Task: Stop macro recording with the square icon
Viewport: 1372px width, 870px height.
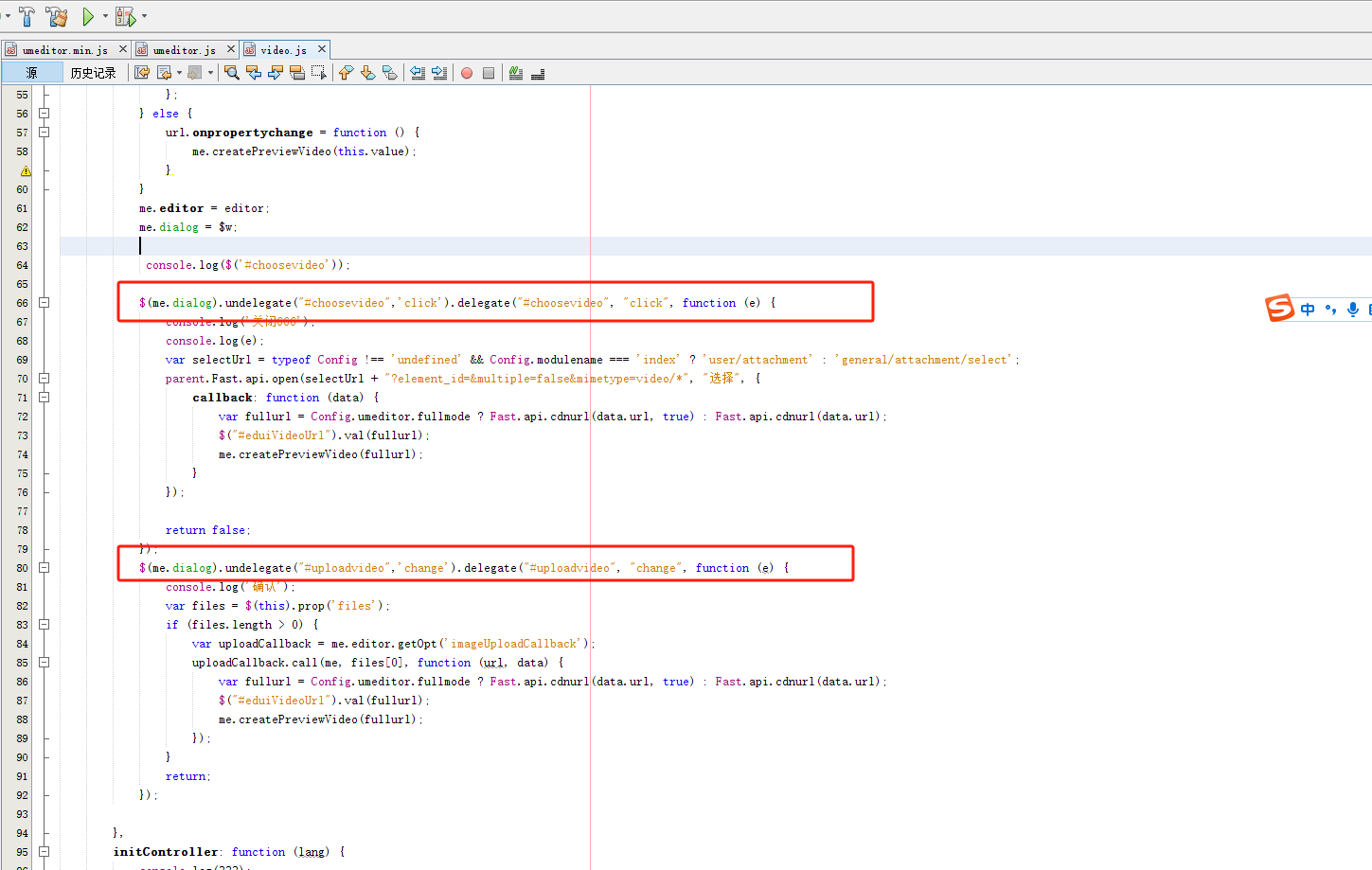Action: pos(489,73)
